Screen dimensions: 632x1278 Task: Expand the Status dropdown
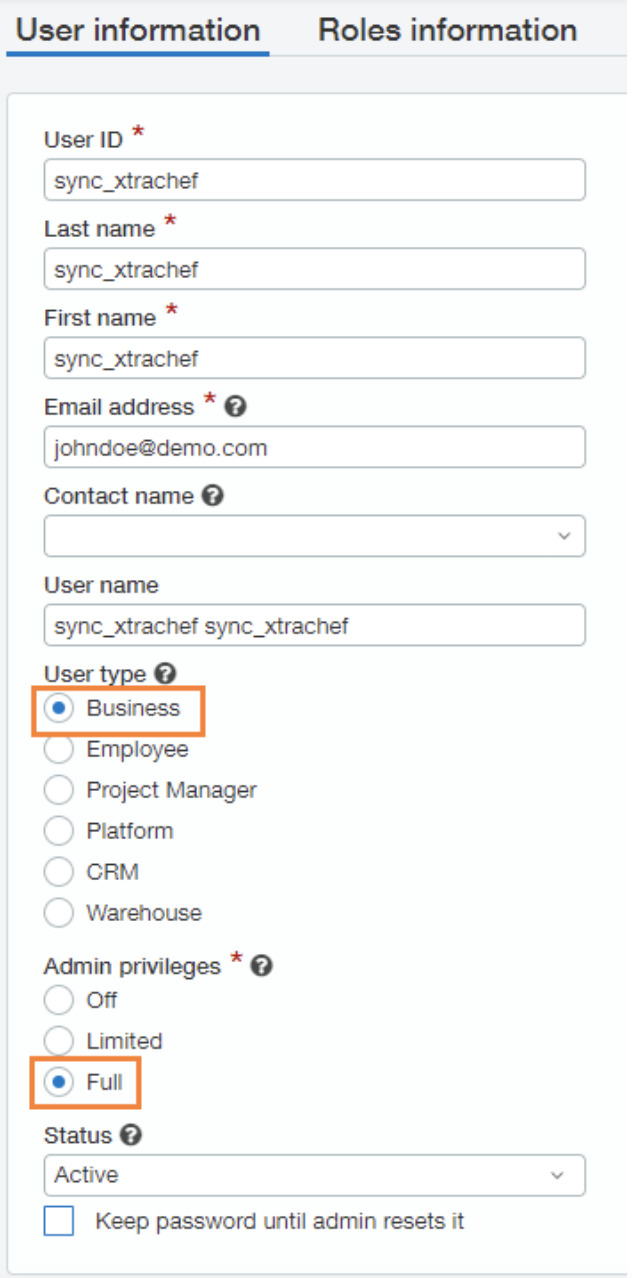click(314, 1175)
